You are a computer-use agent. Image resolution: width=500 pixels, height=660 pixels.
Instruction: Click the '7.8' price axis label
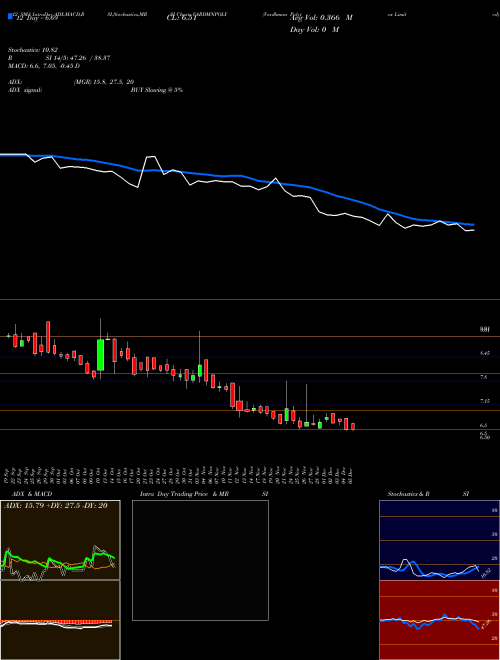tap(484, 378)
